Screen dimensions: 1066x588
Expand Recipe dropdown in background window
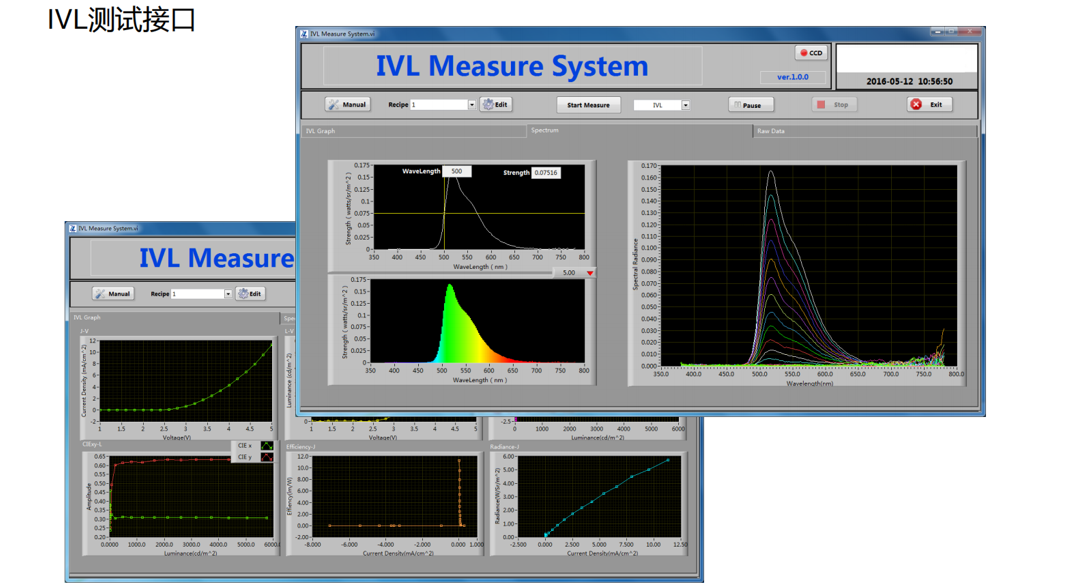[x=228, y=294]
